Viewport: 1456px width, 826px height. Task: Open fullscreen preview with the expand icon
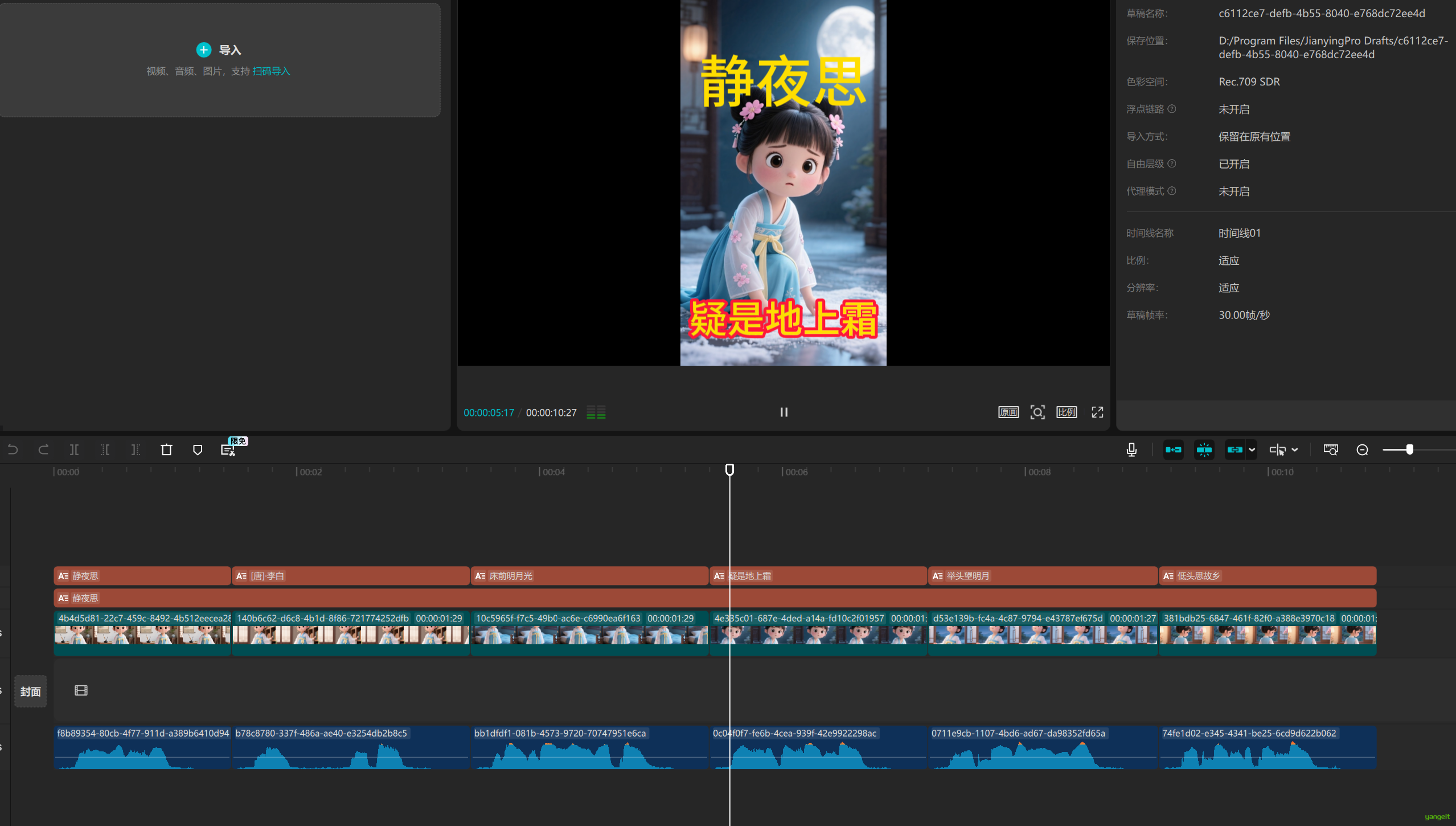(x=1097, y=412)
